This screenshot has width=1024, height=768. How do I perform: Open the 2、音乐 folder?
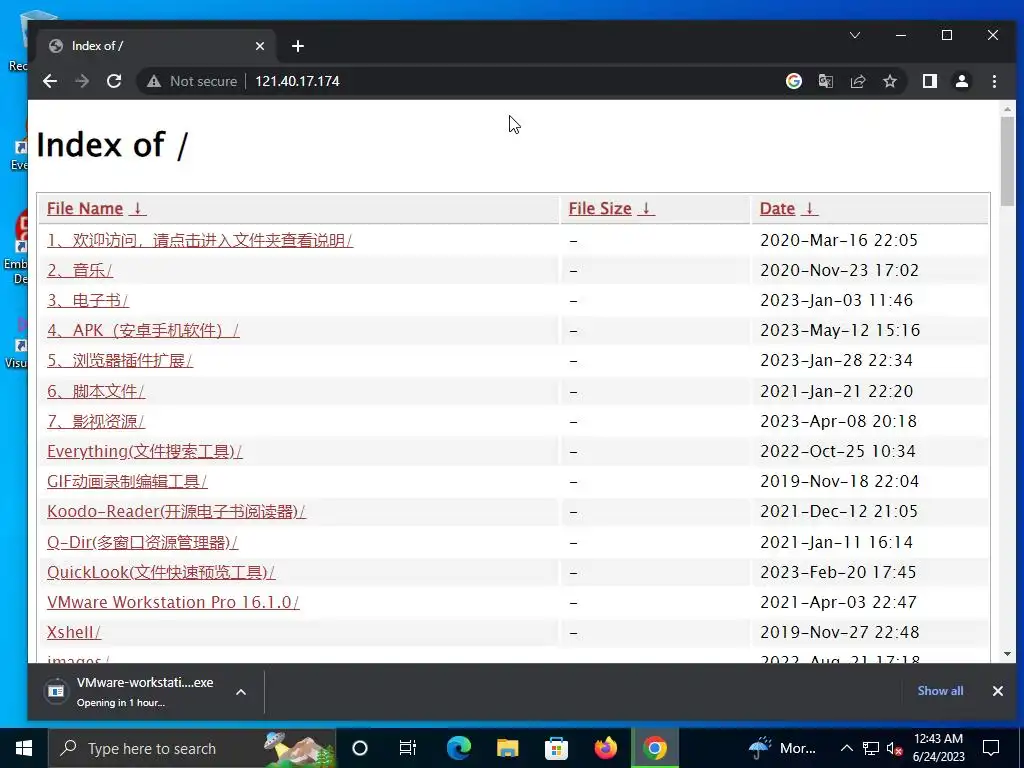tap(80, 270)
